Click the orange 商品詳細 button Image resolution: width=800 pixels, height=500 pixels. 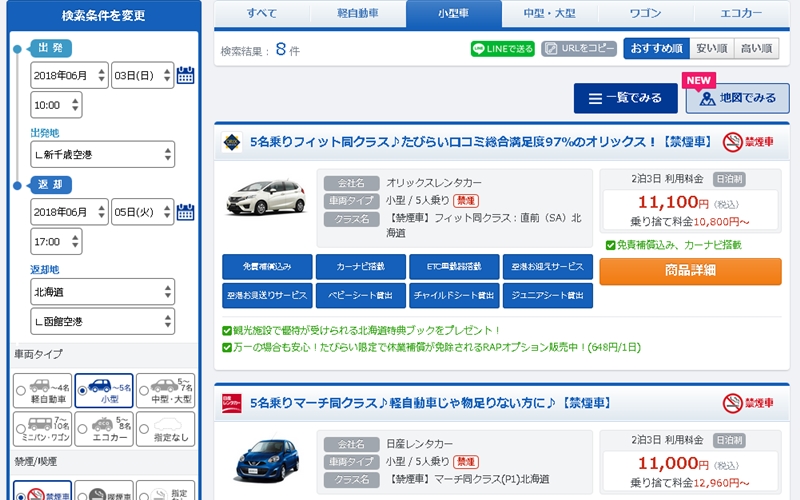(x=690, y=271)
